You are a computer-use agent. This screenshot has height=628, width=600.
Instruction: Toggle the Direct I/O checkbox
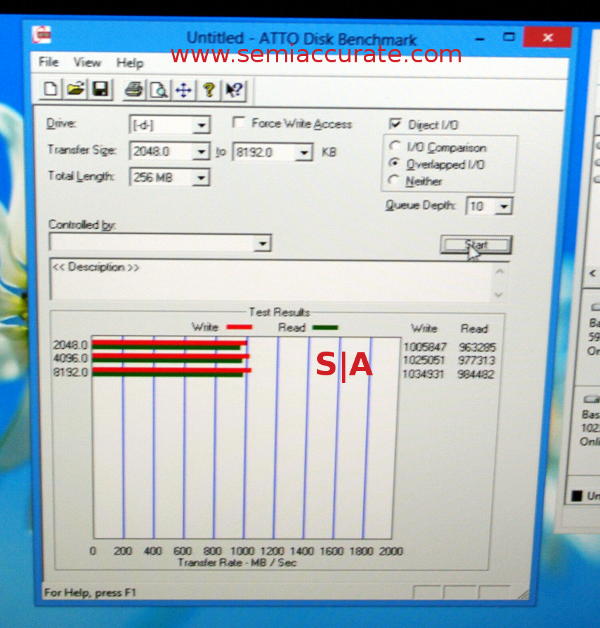click(396, 124)
